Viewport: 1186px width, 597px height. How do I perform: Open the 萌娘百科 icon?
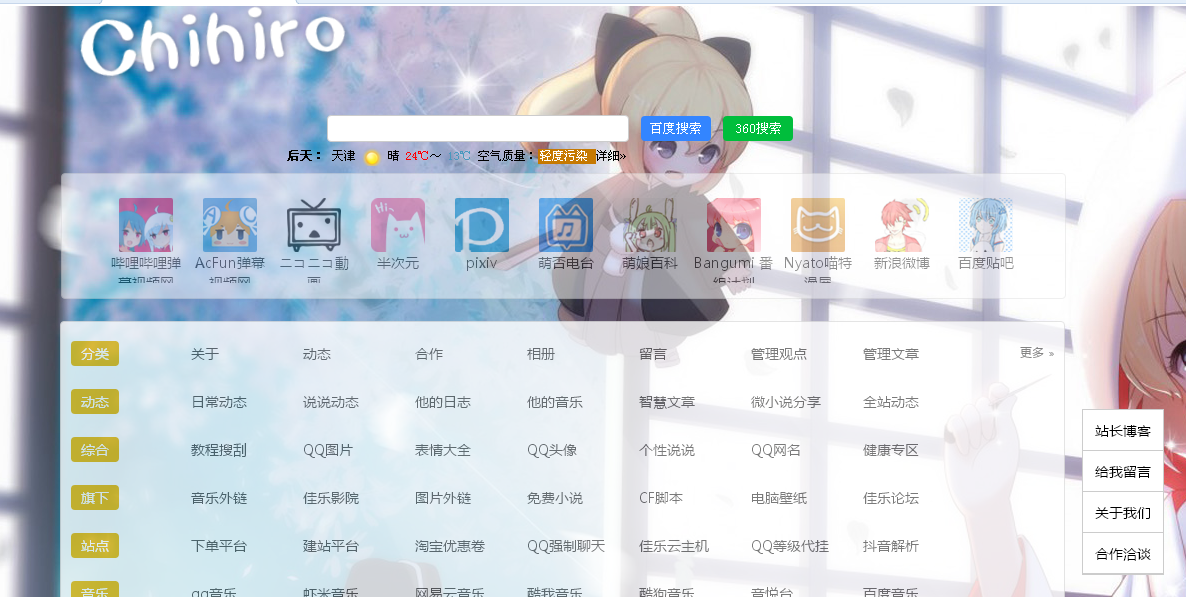tap(650, 225)
